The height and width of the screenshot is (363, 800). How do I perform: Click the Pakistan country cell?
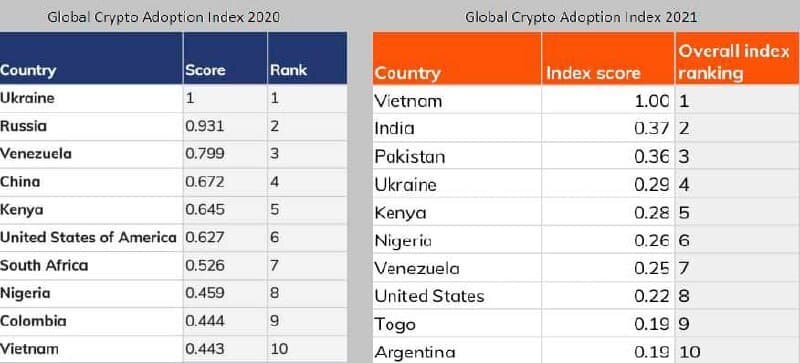tap(457, 156)
